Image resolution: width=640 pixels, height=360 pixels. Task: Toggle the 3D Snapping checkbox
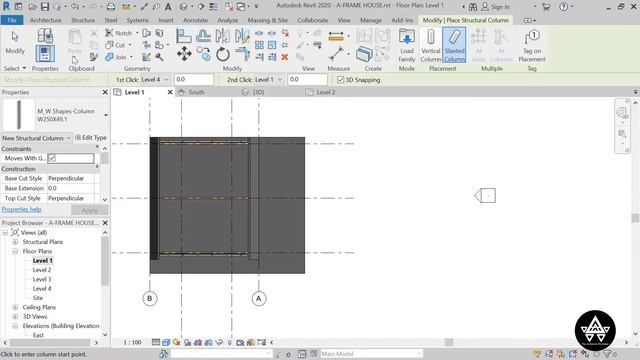340,80
